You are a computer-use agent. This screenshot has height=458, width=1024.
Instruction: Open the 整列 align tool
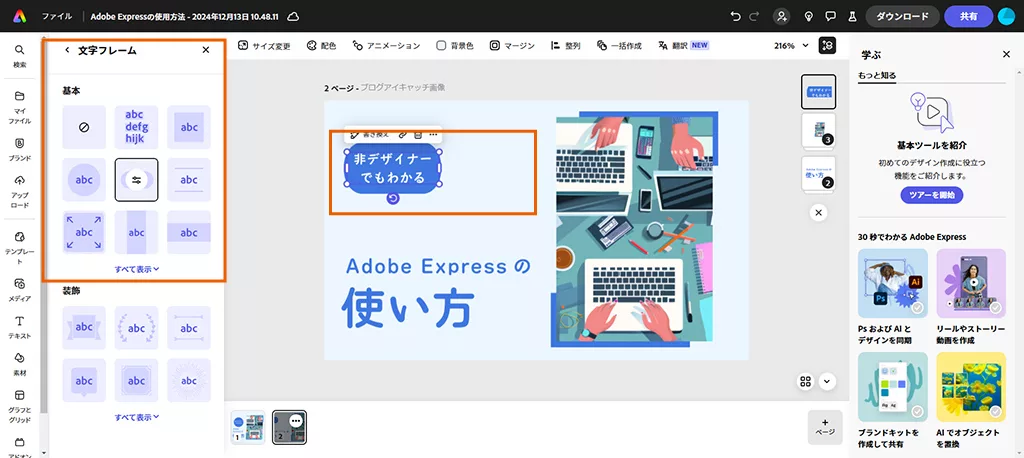(x=565, y=46)
